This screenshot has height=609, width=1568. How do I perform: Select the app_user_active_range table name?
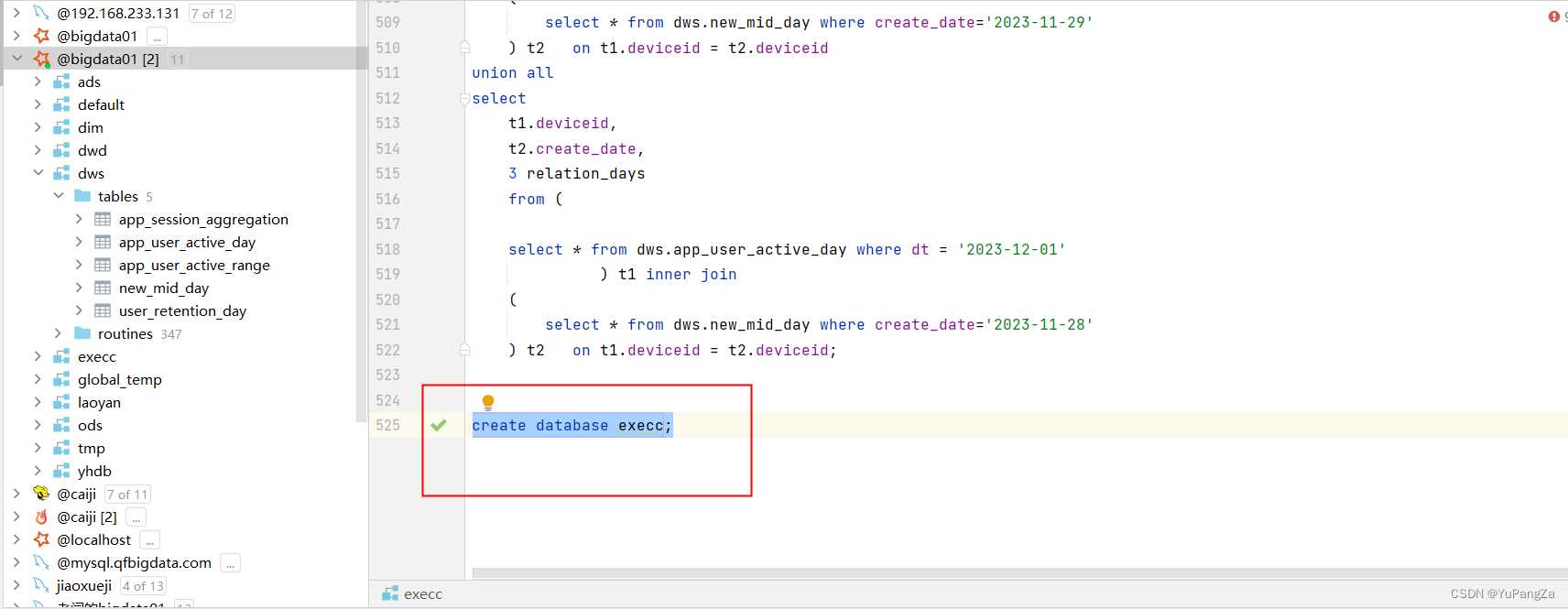pyautogui.click(x=194, y=266)
